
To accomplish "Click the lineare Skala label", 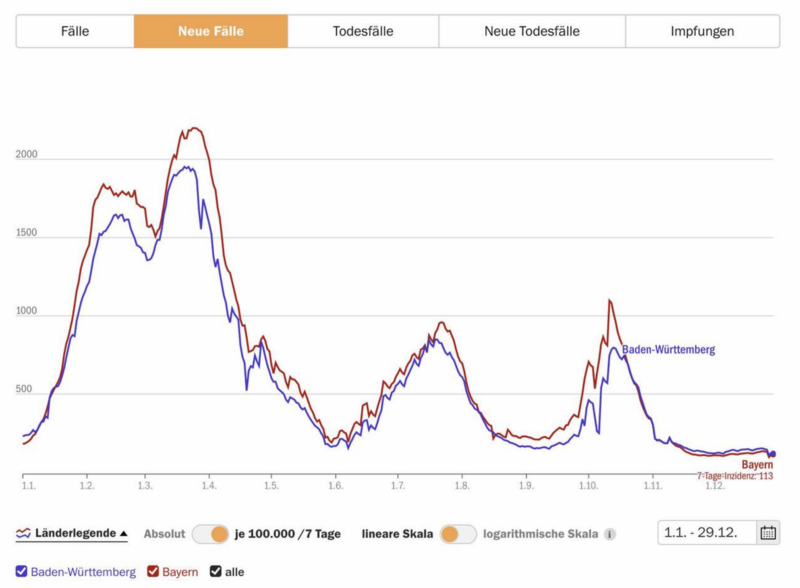I will point(397,534).
